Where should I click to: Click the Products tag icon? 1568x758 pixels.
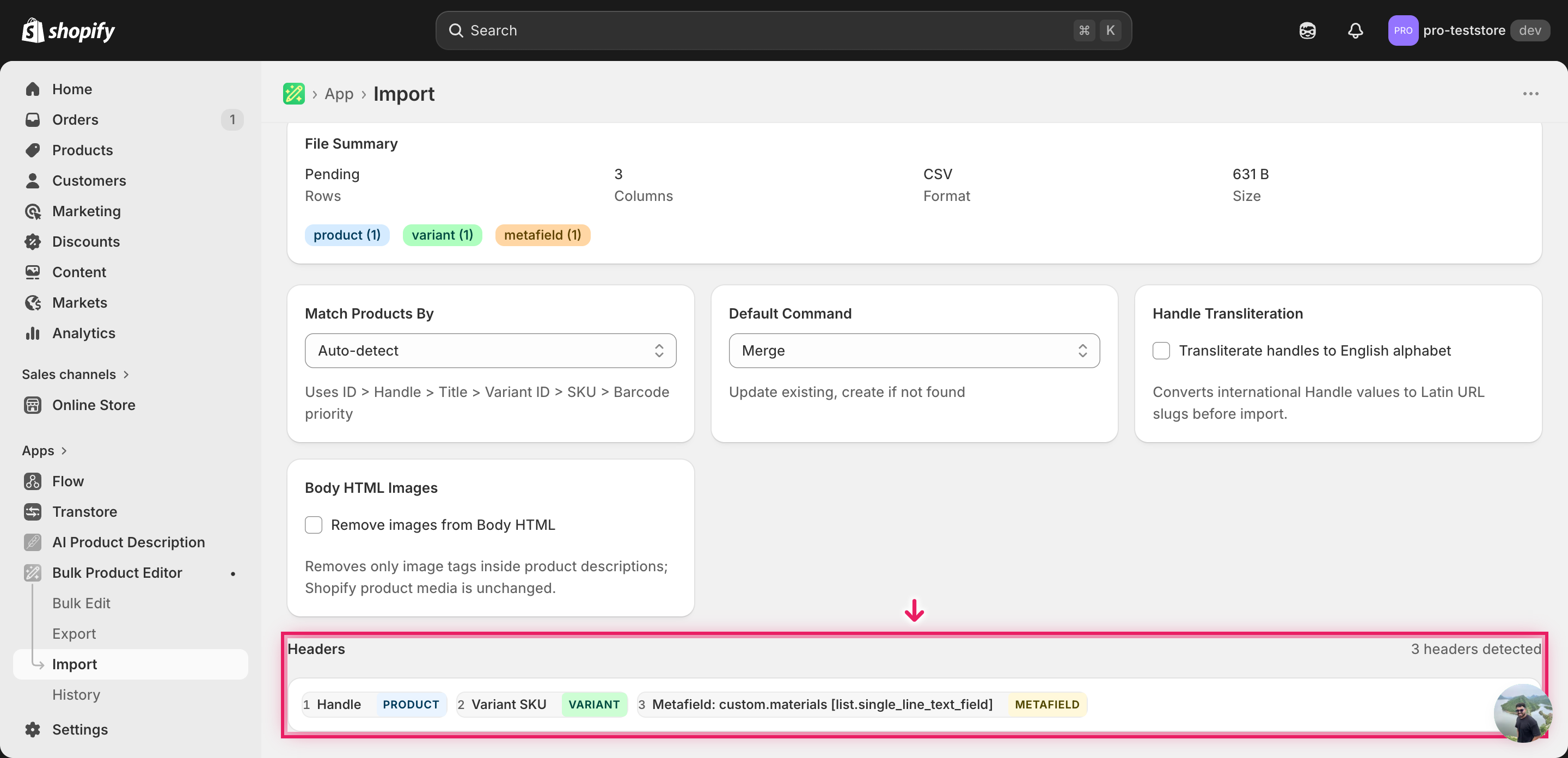point(33,150)
